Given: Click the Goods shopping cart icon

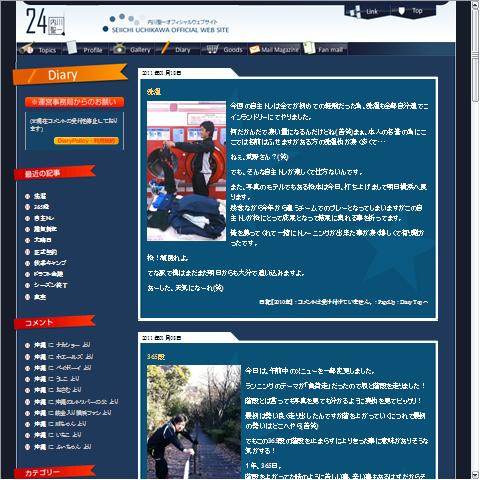Looking at the screenshot, I should (x=212, y=49).
